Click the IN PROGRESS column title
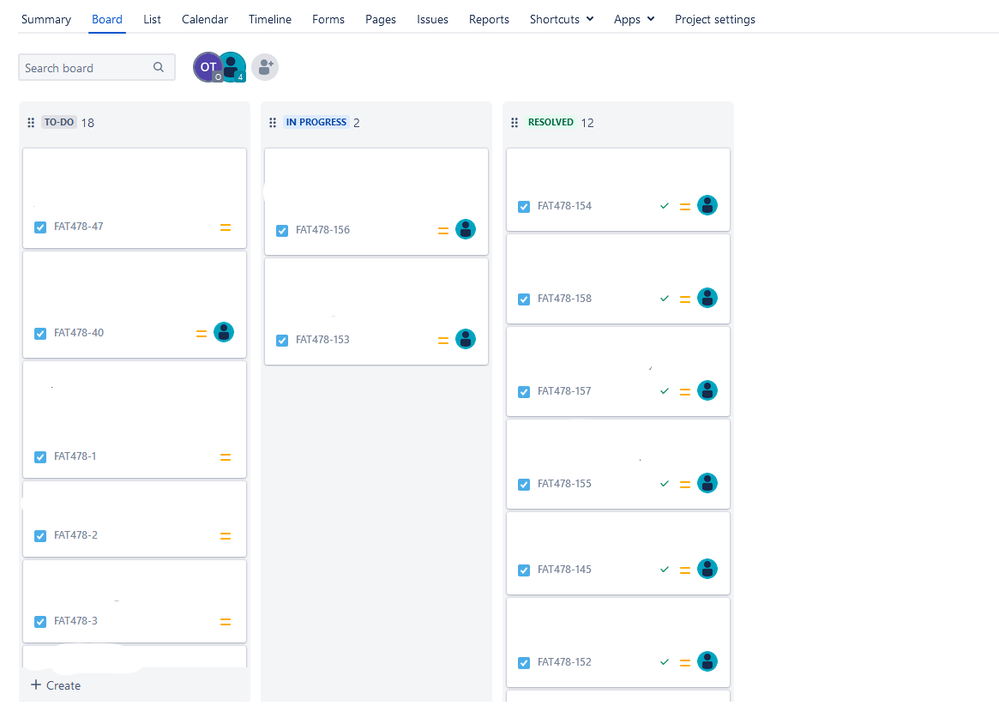Image resolution: width=999 pixels, height=707 pixels. click(316, 122)
